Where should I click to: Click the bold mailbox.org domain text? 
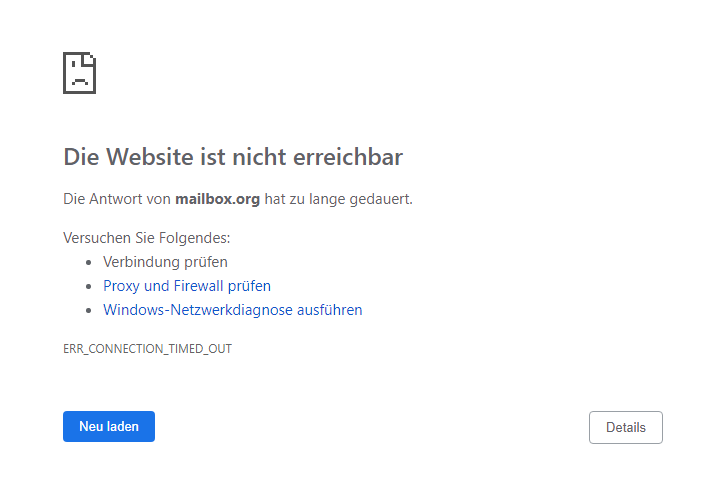tap(217, 199)
